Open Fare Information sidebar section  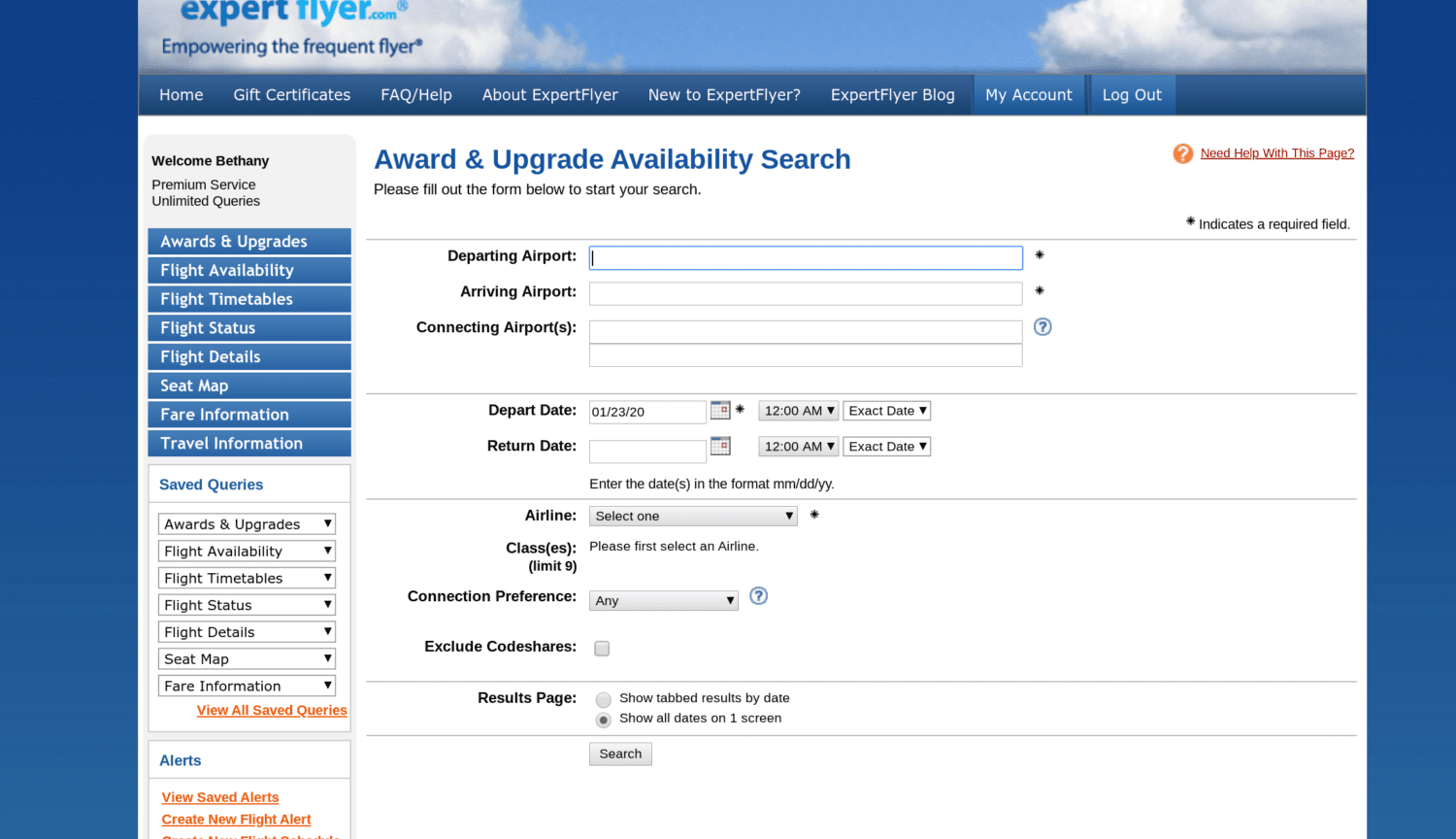[x=249, y=415]
